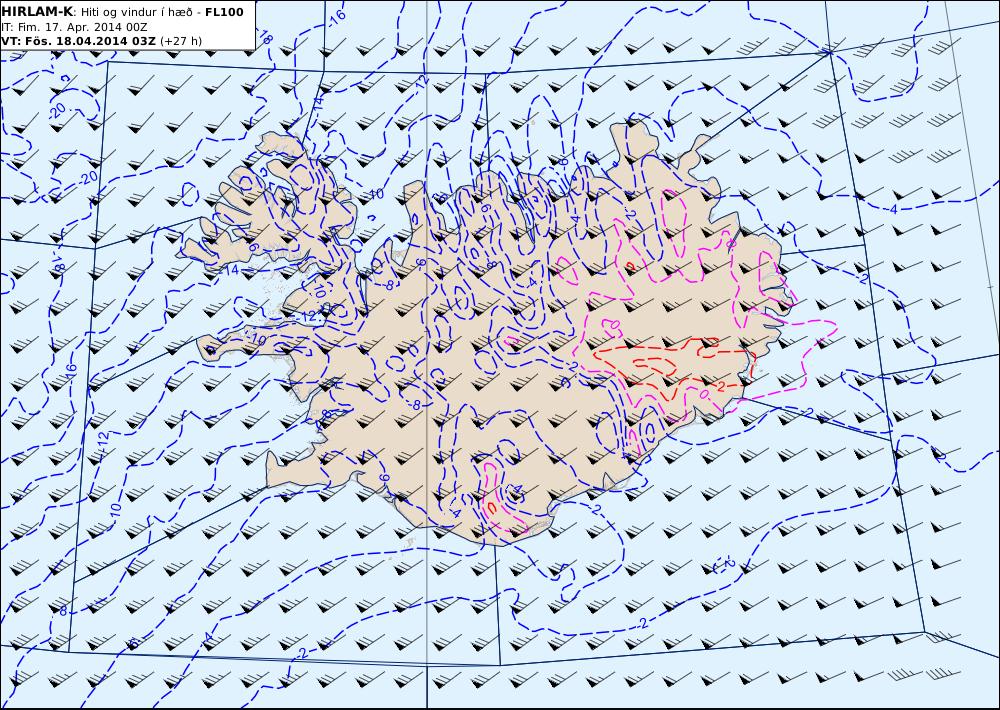This screenshot has height=710, width=1000.
Task: Click the 'IT: Fim. 17. Apr. 2014 00Z' line
Action: 74,27
